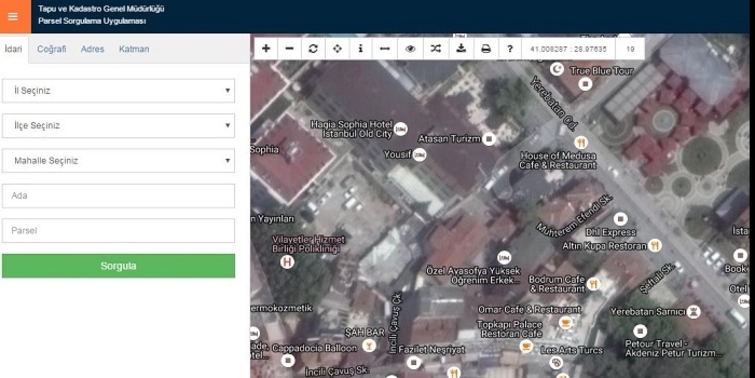Click the Les Arts Turcs palette marker
This screenshot has width=755, height=378.
pyautogui.click(x=556, y=363)
